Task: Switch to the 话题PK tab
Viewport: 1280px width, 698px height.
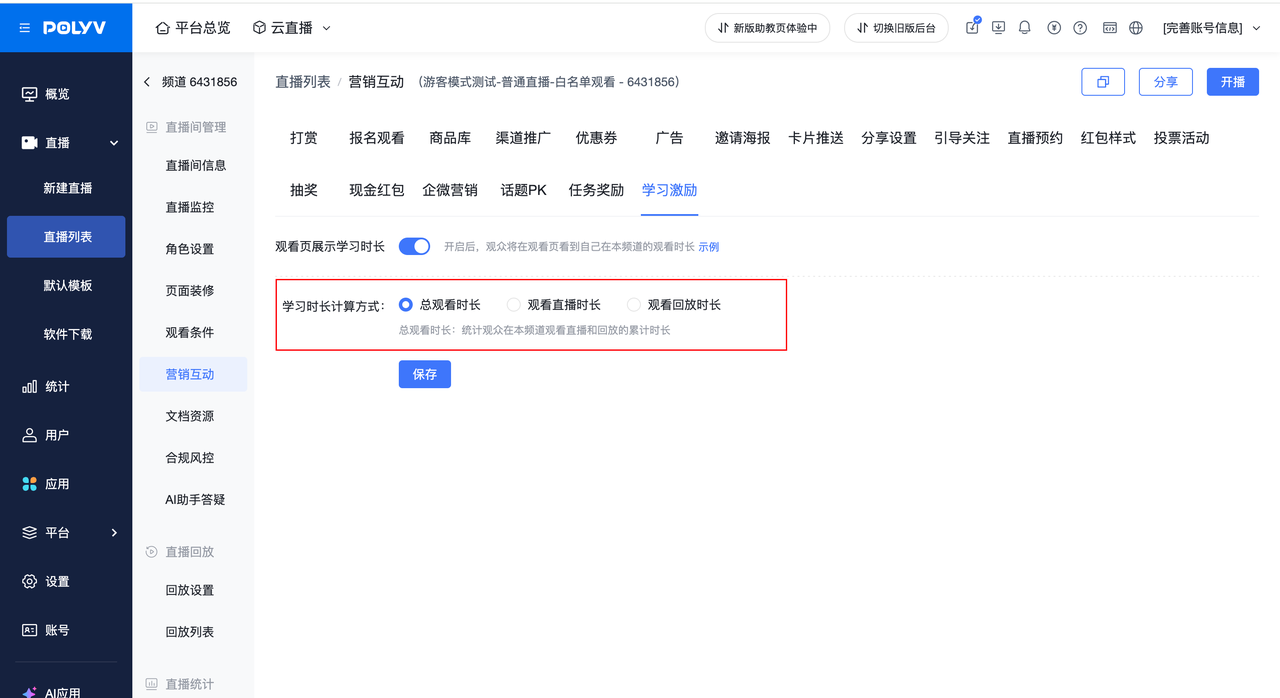Action: (x=524, y=190)
